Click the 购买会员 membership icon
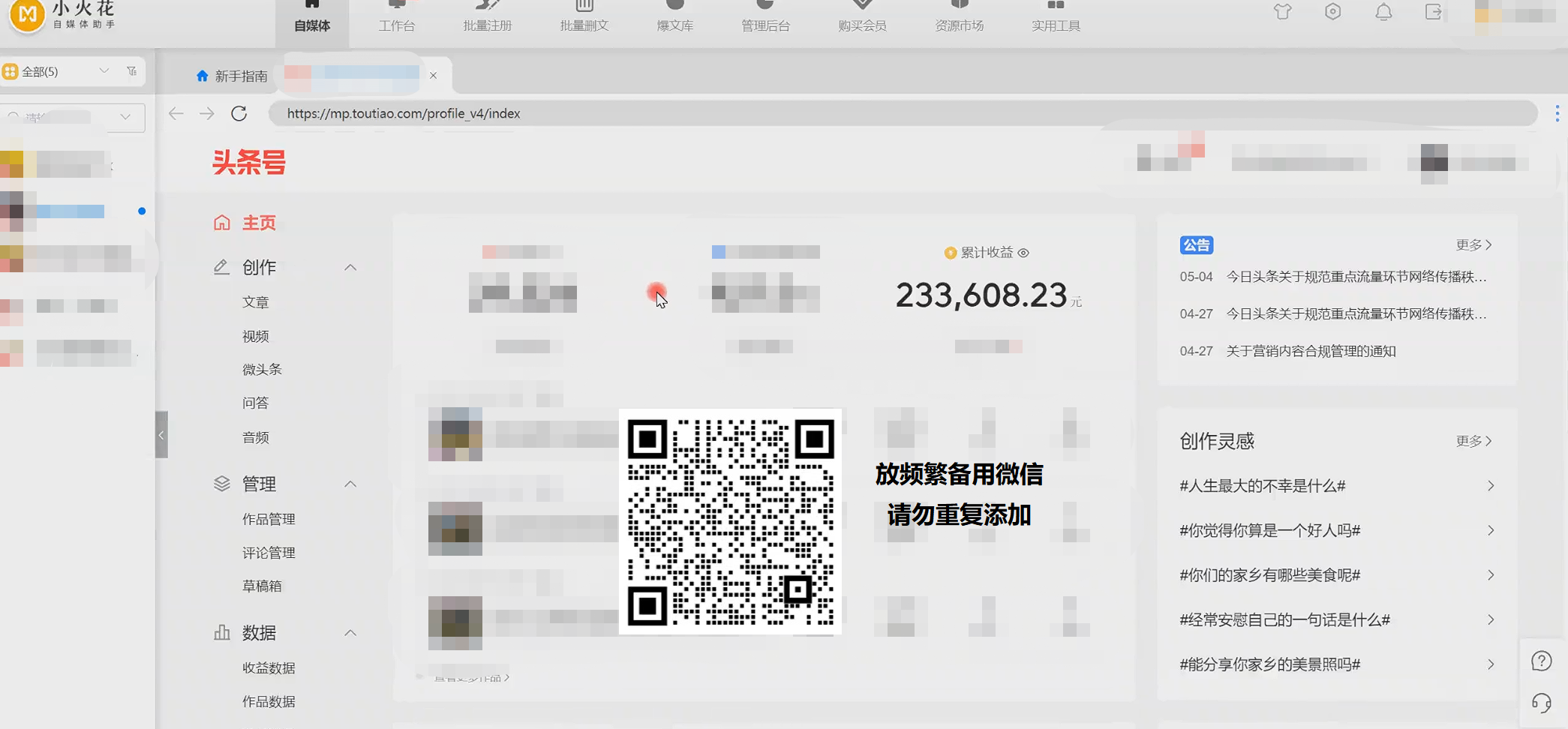This screenshot has height=729, width=1568. click(x=861, y=16)
